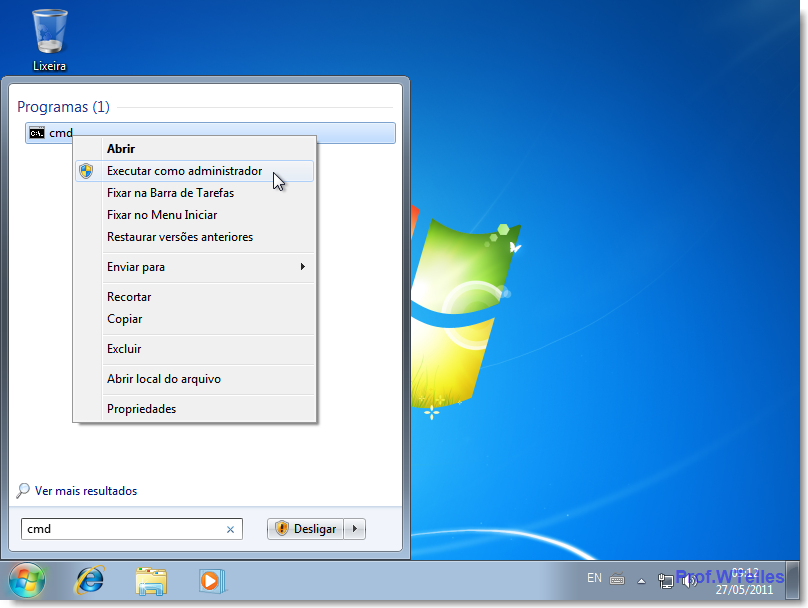The image size is (808, 608).
Task: Click the magnifier icon beside Ver mais resultados
Action: [x=23, y=491]
